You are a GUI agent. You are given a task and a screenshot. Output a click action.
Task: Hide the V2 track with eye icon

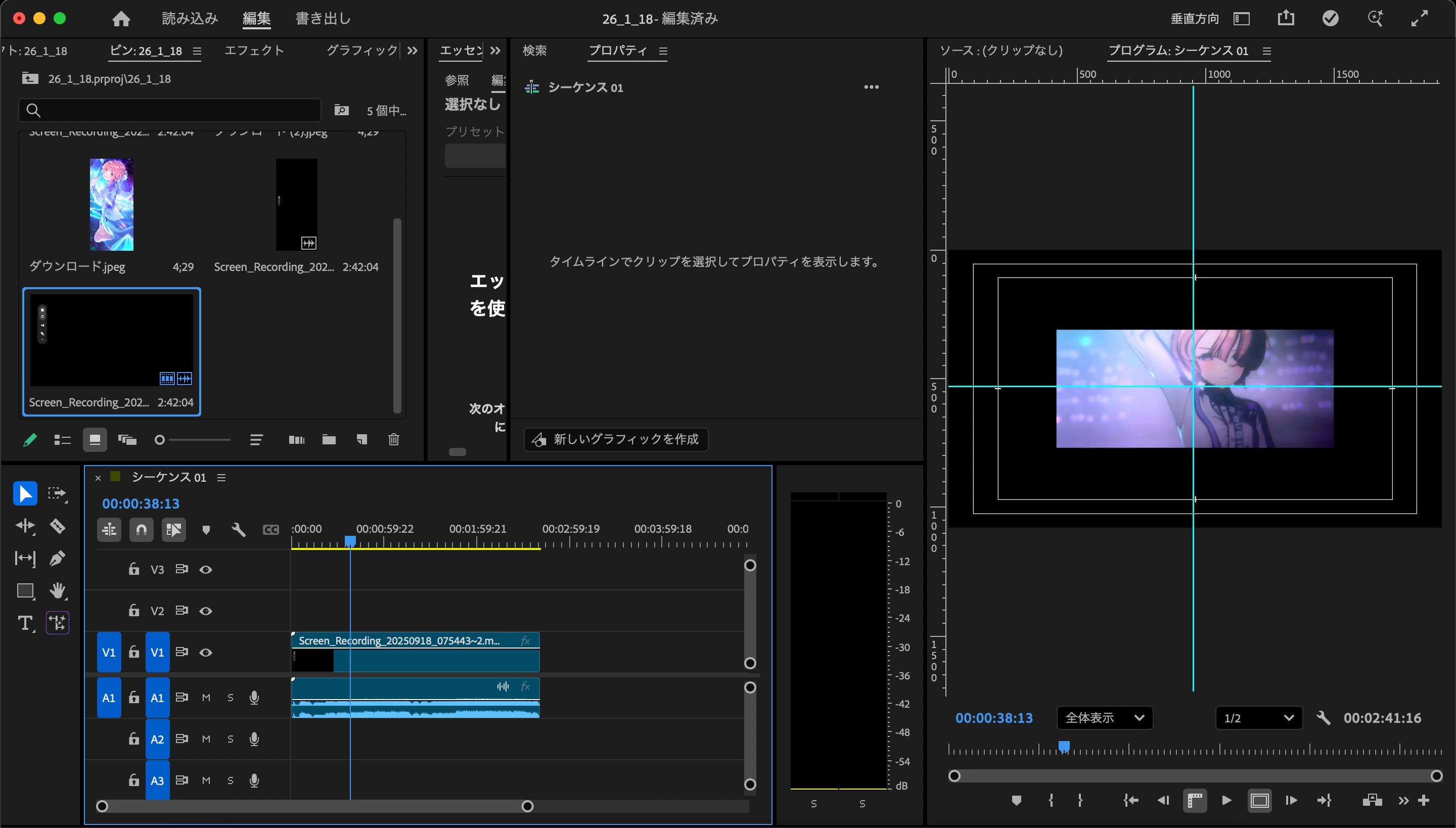pos(206,611)
